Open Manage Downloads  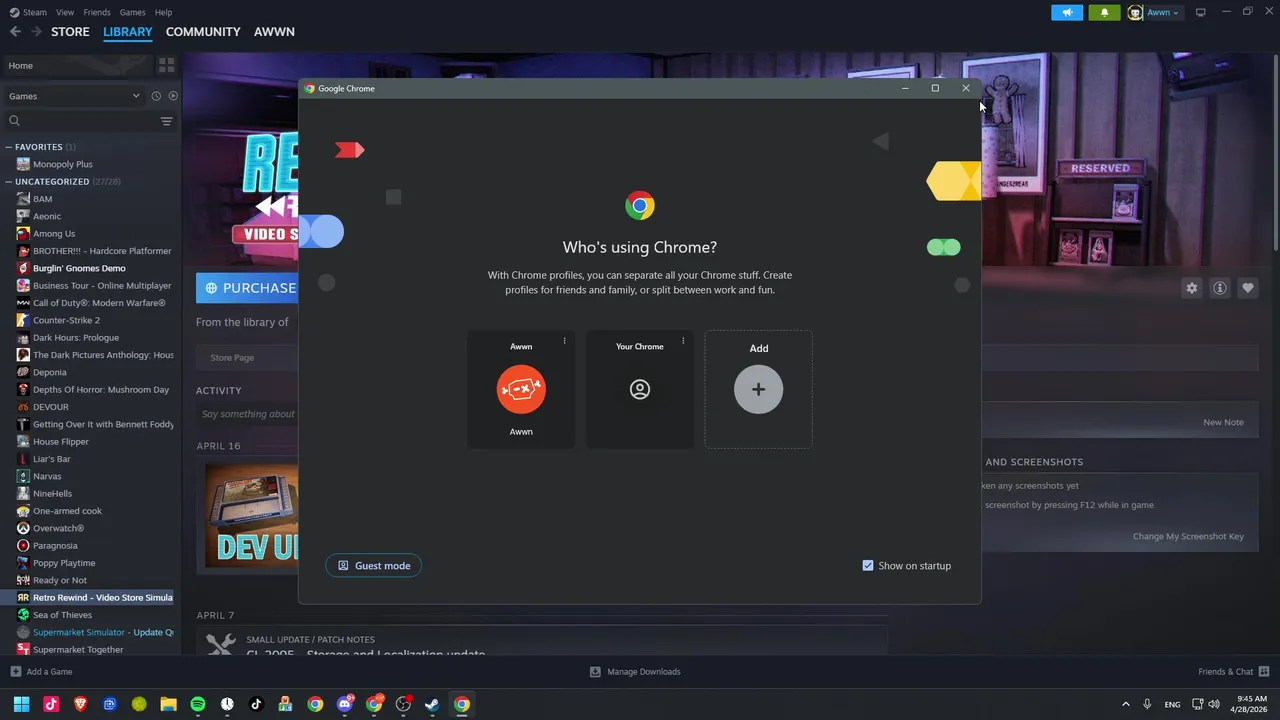pos(635,671)
